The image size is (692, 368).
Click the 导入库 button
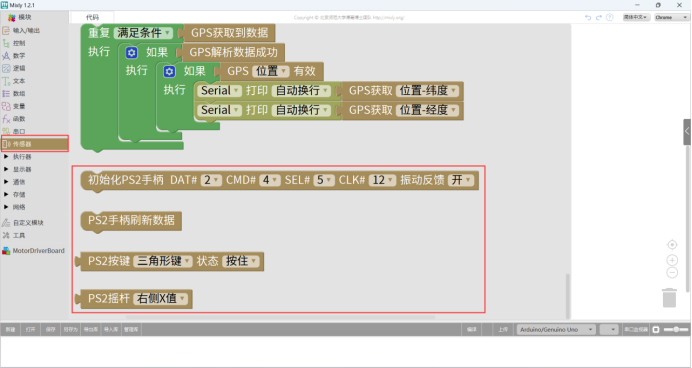111,330
